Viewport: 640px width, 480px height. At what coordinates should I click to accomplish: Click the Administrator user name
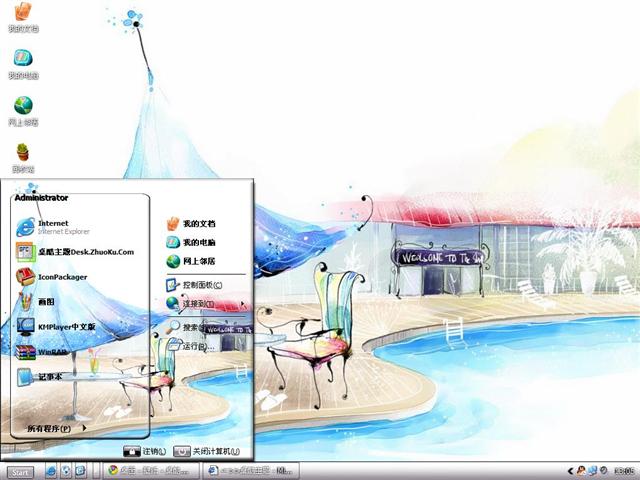pyautogui.click(x=41, y=198)
